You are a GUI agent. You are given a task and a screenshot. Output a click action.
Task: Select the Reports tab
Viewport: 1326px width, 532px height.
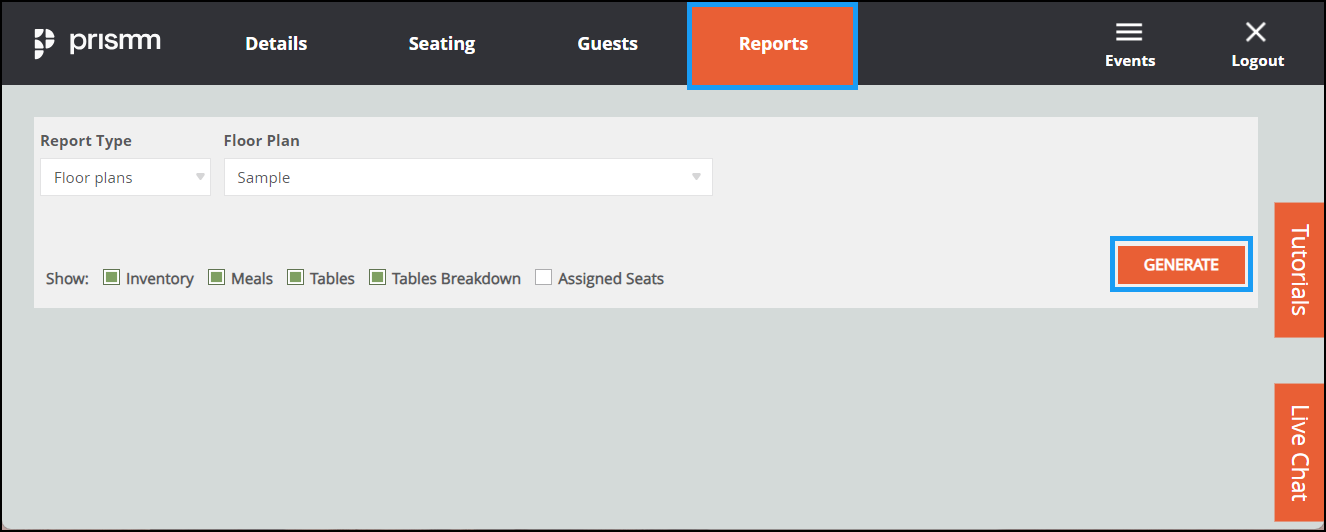pos(773,45)
